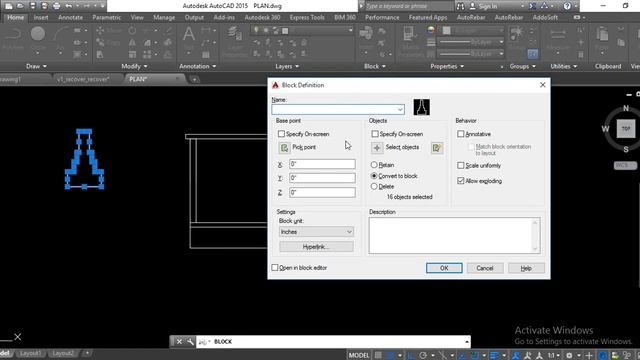
Task: Click the Group icon in Groups panel
Action: pos(516,33)
